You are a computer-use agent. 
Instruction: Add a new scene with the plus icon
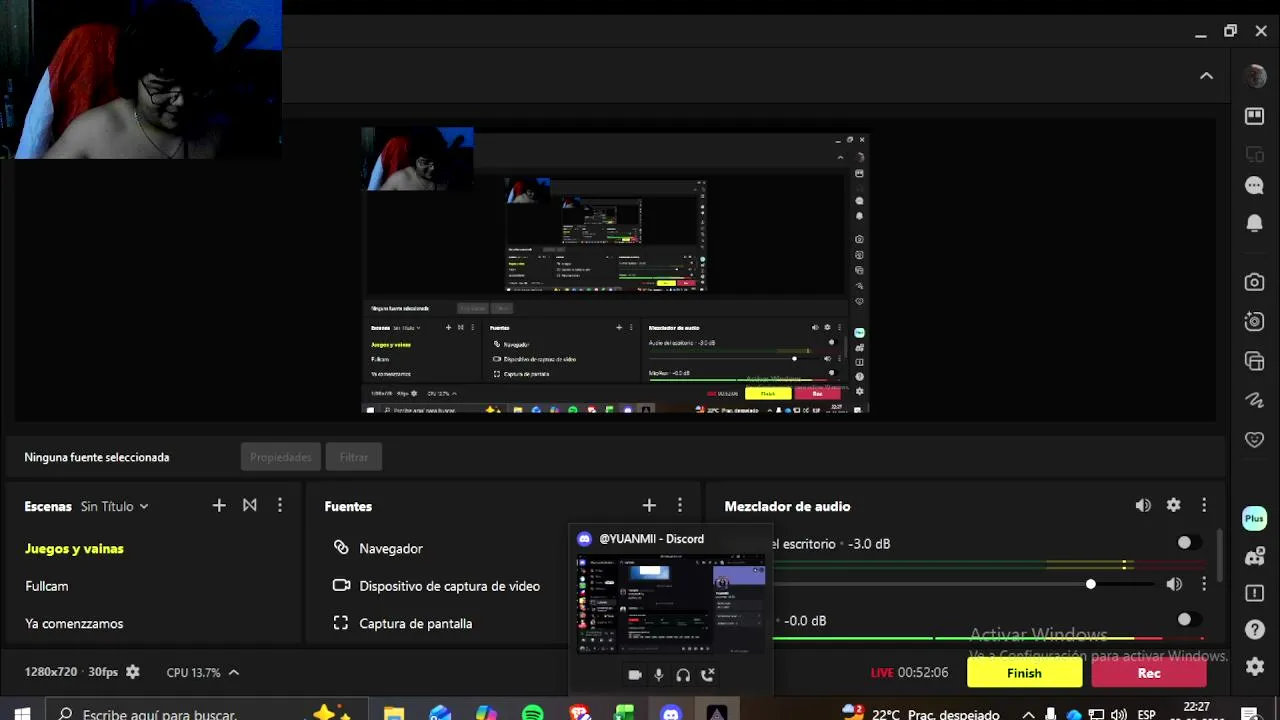click(x=219, y=506)
